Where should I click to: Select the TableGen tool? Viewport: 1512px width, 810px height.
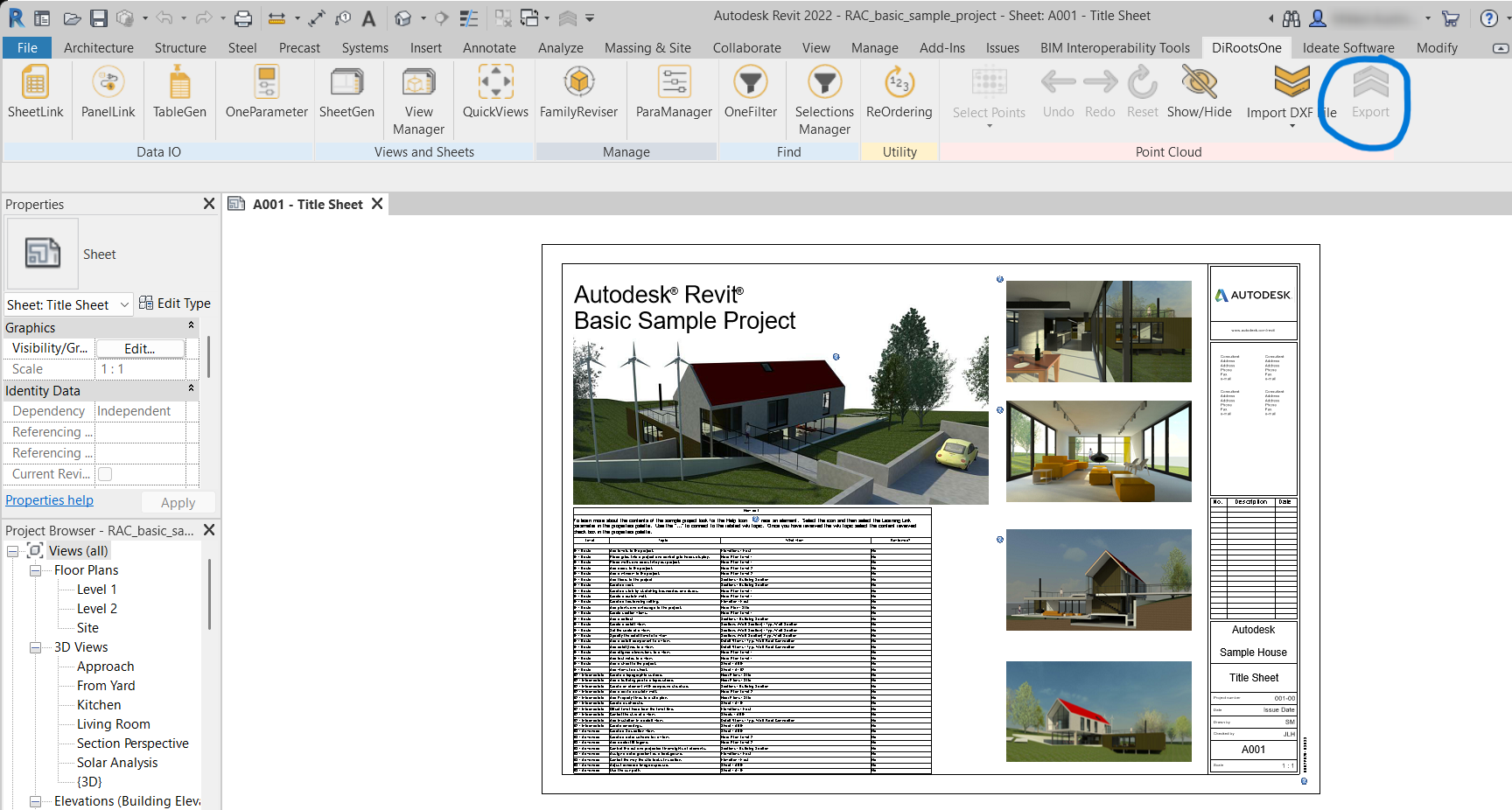click(x=179, y=94)
